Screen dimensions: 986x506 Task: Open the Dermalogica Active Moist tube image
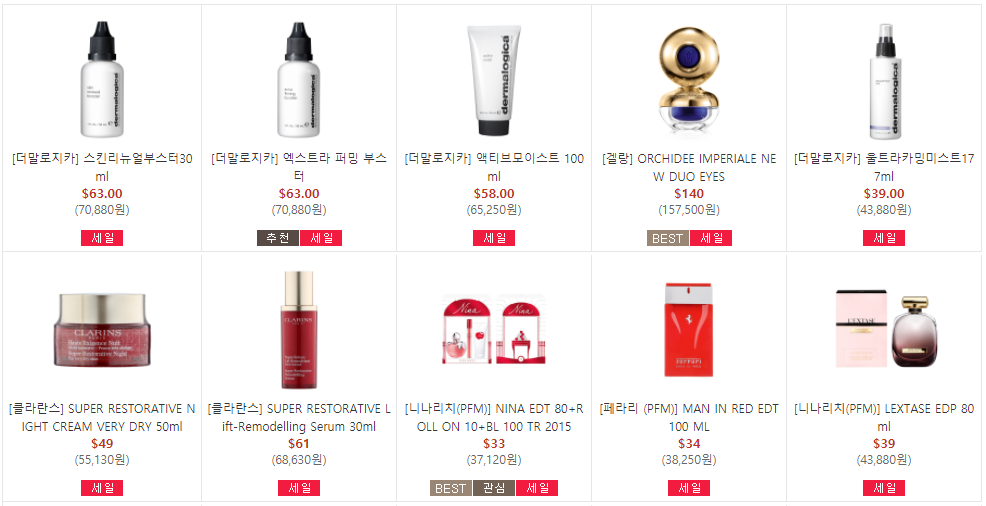click(494, 79)
